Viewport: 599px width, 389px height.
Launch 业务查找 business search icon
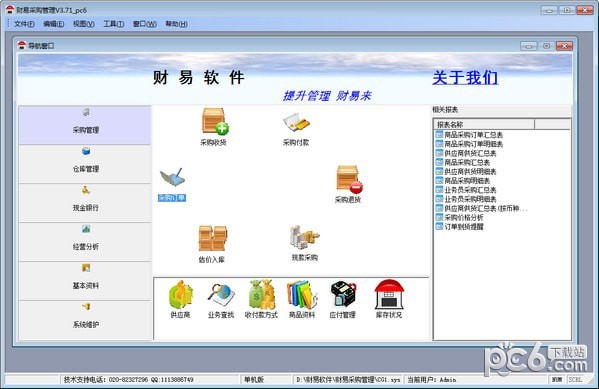(221, 300)
